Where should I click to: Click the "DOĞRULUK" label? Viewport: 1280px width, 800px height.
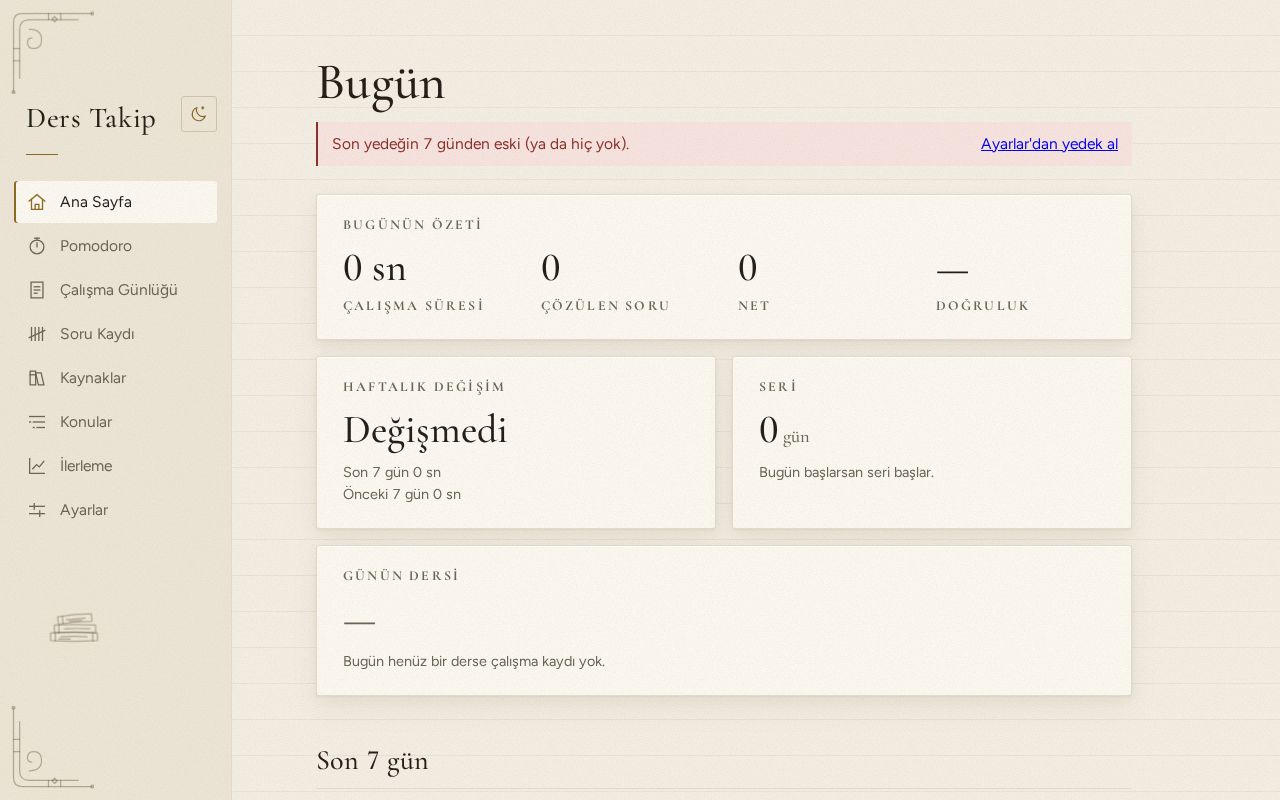coord(983,306)
